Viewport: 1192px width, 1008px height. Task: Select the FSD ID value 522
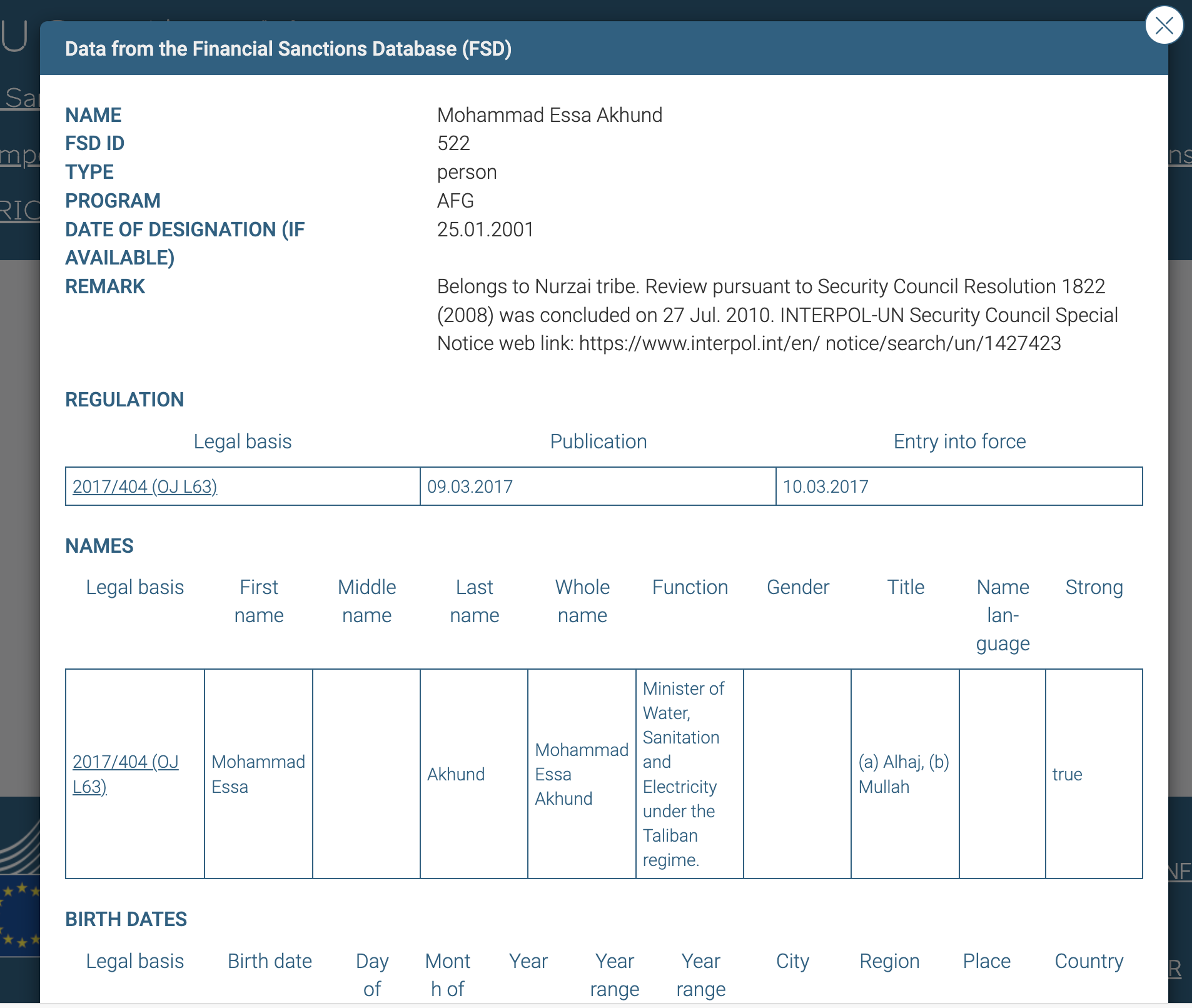(x=453, y=143)
